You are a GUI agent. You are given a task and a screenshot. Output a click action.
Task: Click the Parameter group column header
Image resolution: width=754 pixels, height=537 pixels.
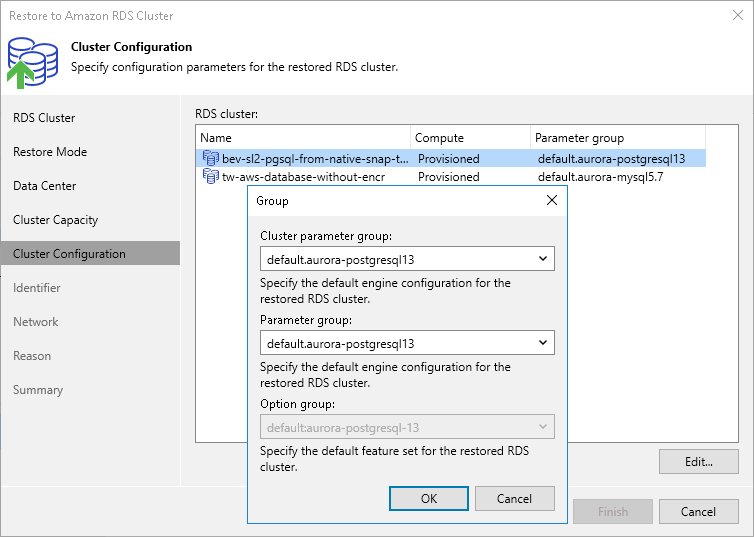click(616, 138)
